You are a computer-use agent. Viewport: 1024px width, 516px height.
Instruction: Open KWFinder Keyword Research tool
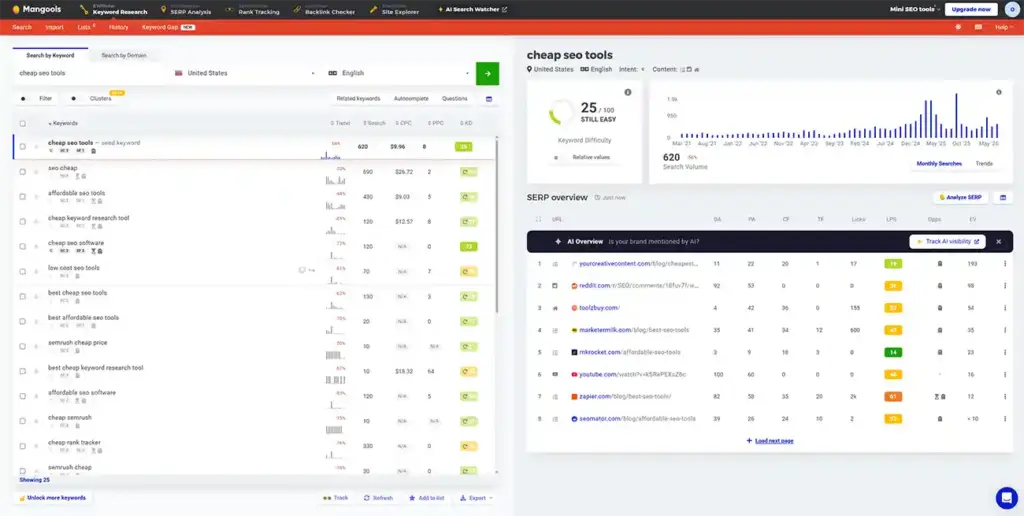pyautogui.click(x=114, y=10)
